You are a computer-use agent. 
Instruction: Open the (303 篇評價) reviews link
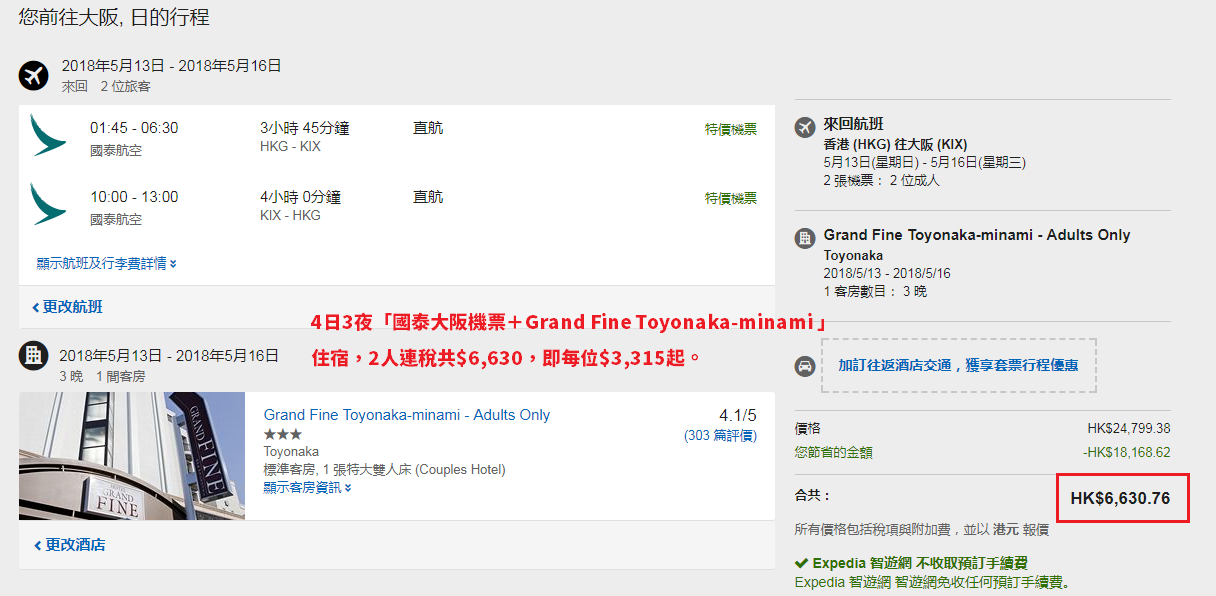(720, 436)
